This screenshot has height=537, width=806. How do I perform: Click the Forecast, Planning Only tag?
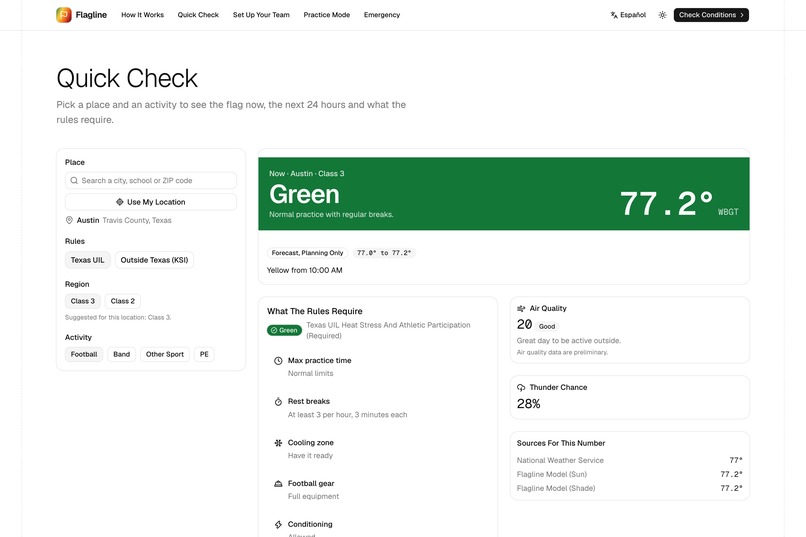[307, 253]
